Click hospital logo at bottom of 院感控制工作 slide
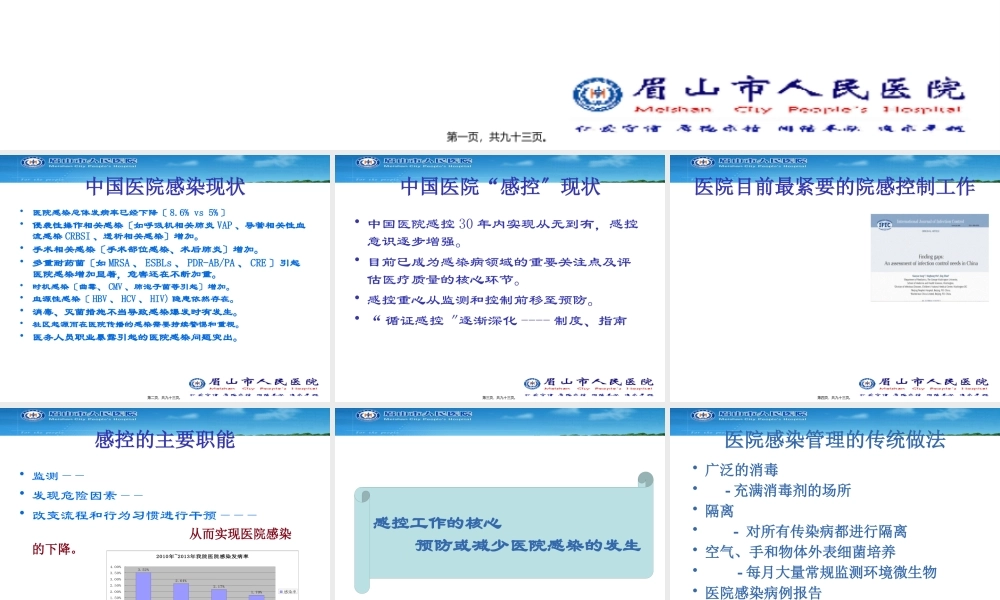The width and height of the screenshot is (1000, 600). pyautogui.click(x=923, y=386)
